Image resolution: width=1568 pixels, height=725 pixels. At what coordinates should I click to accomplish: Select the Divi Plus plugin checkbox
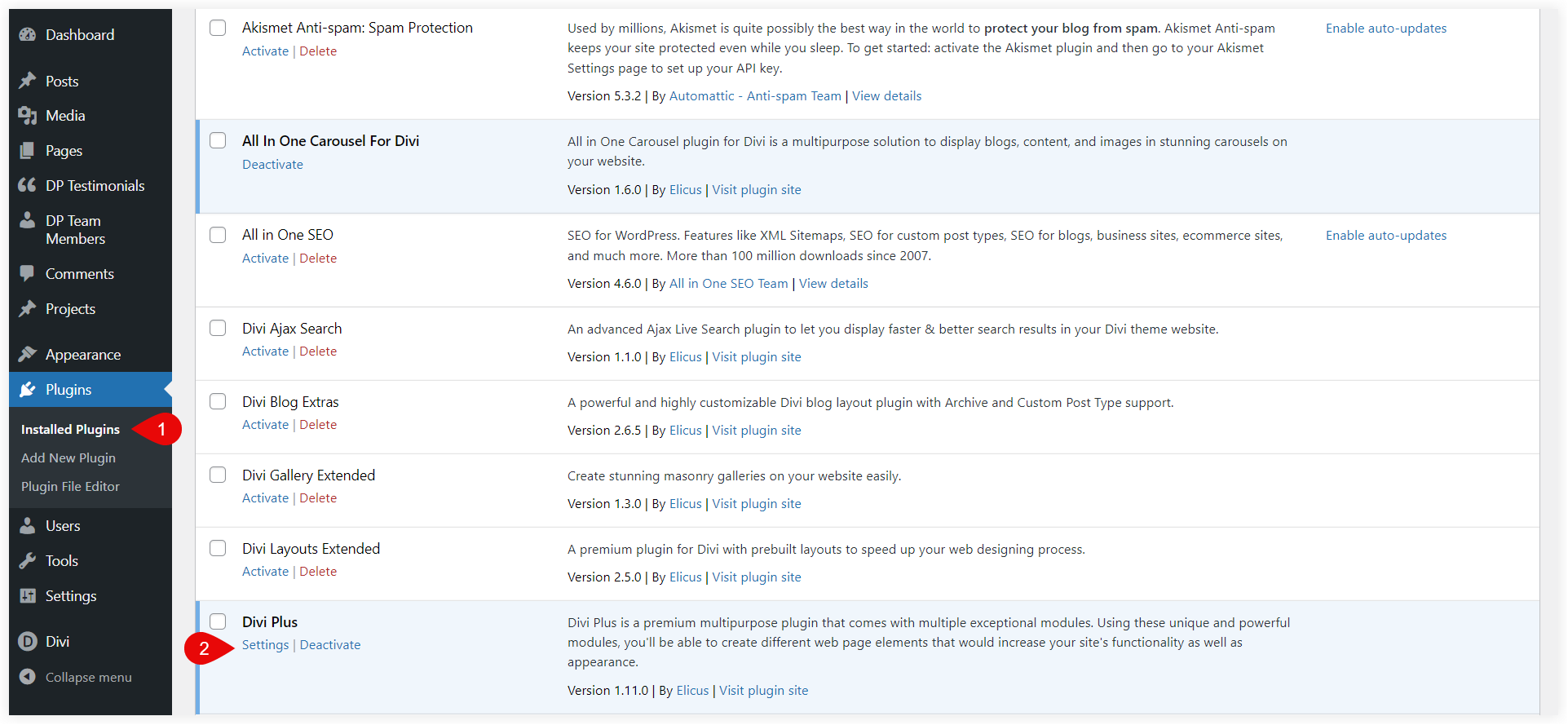[x=218, y=621]
